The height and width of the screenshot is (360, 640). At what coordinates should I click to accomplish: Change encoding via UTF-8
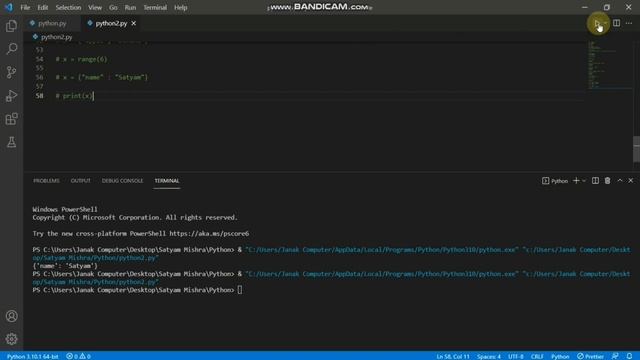pyautogui.click(x=516, y=356)
